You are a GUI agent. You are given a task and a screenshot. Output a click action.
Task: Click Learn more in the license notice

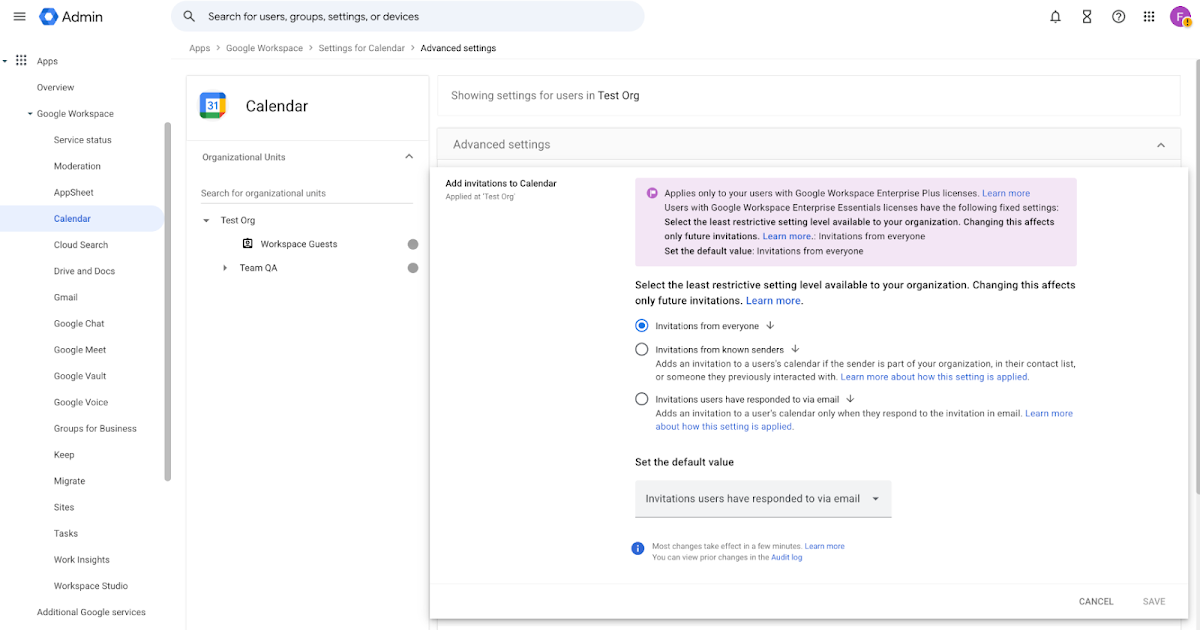click(x=1006, y=193)
